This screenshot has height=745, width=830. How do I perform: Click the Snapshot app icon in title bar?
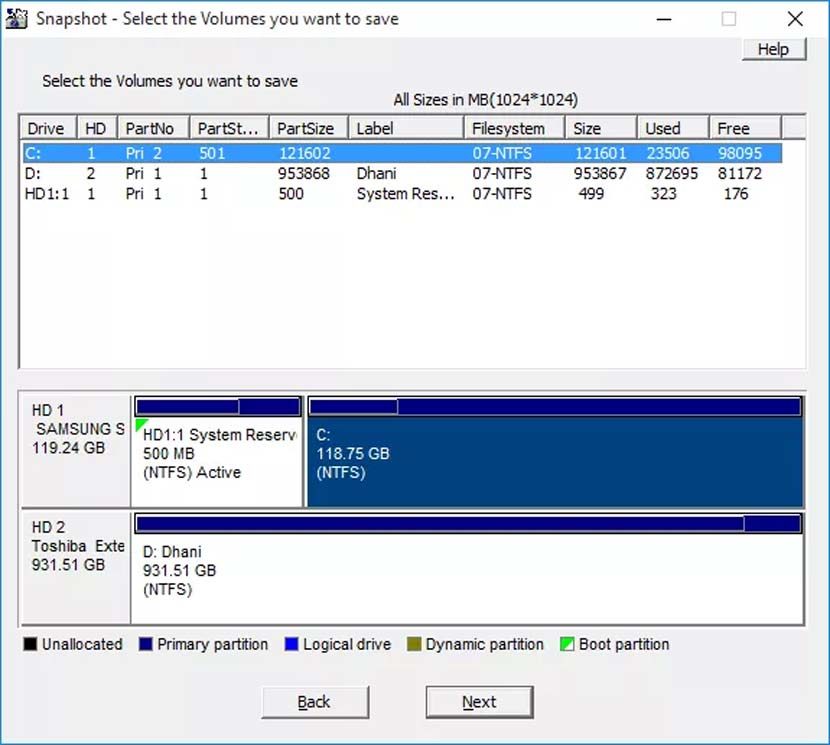click(16, 19)
